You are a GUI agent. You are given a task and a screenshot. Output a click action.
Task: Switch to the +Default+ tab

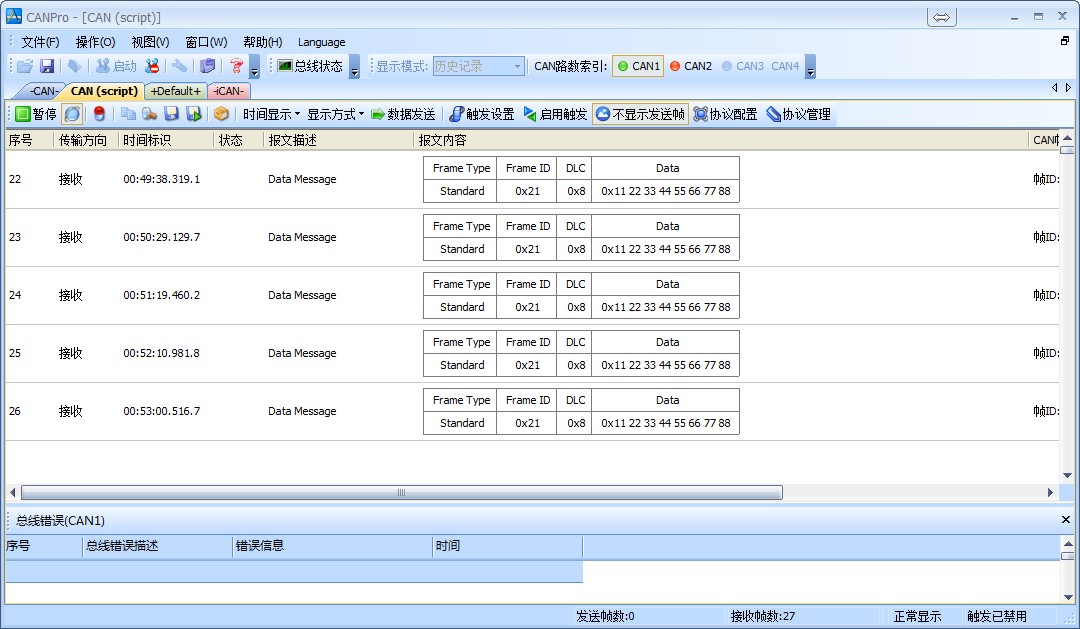(175, 91)
